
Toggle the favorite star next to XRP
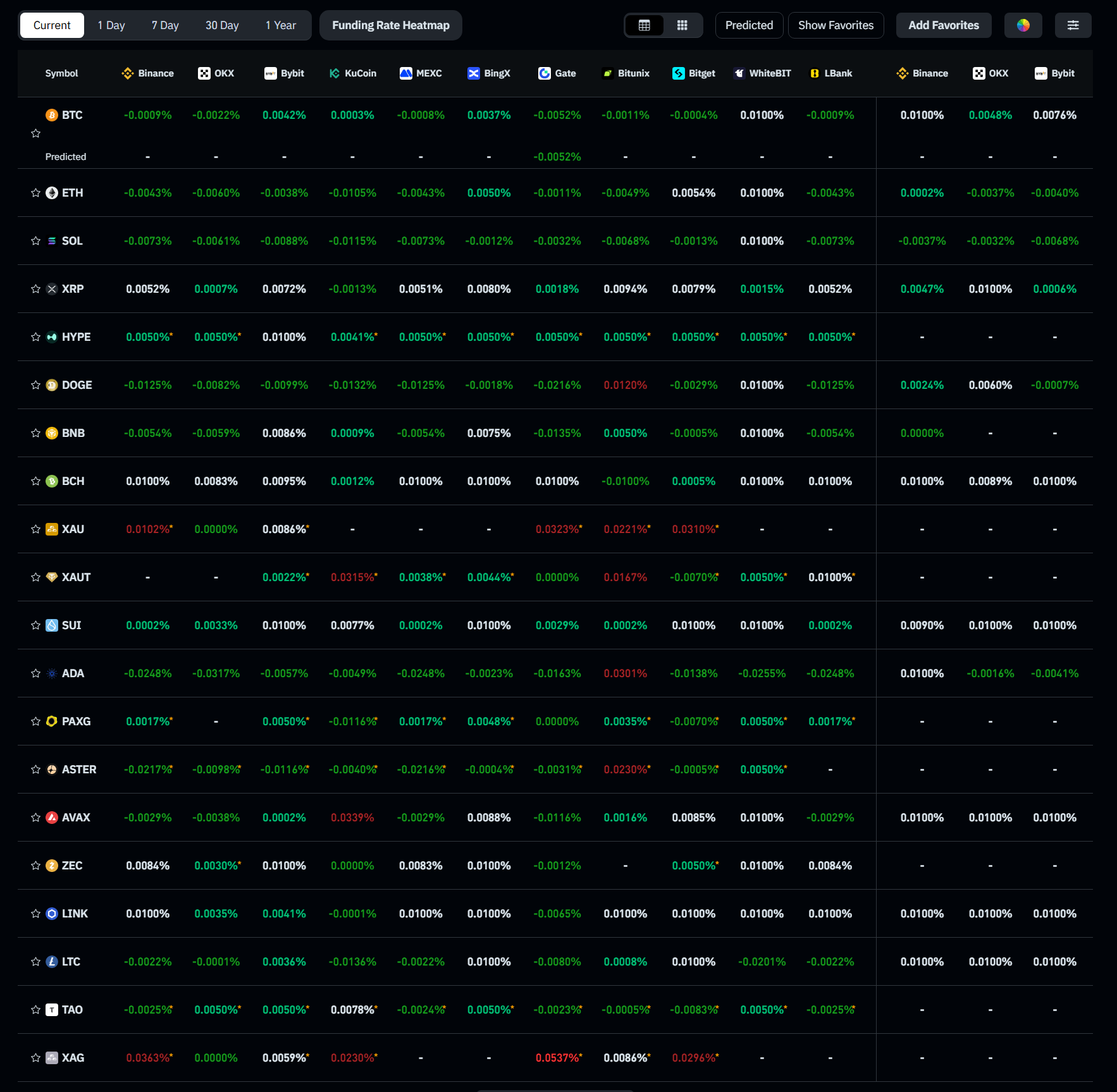coord(35,289)
